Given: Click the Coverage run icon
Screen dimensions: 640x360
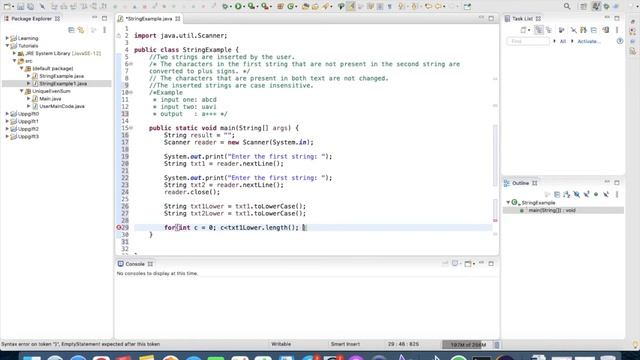Looking at the screenshot, I should [x=252, y=7].
